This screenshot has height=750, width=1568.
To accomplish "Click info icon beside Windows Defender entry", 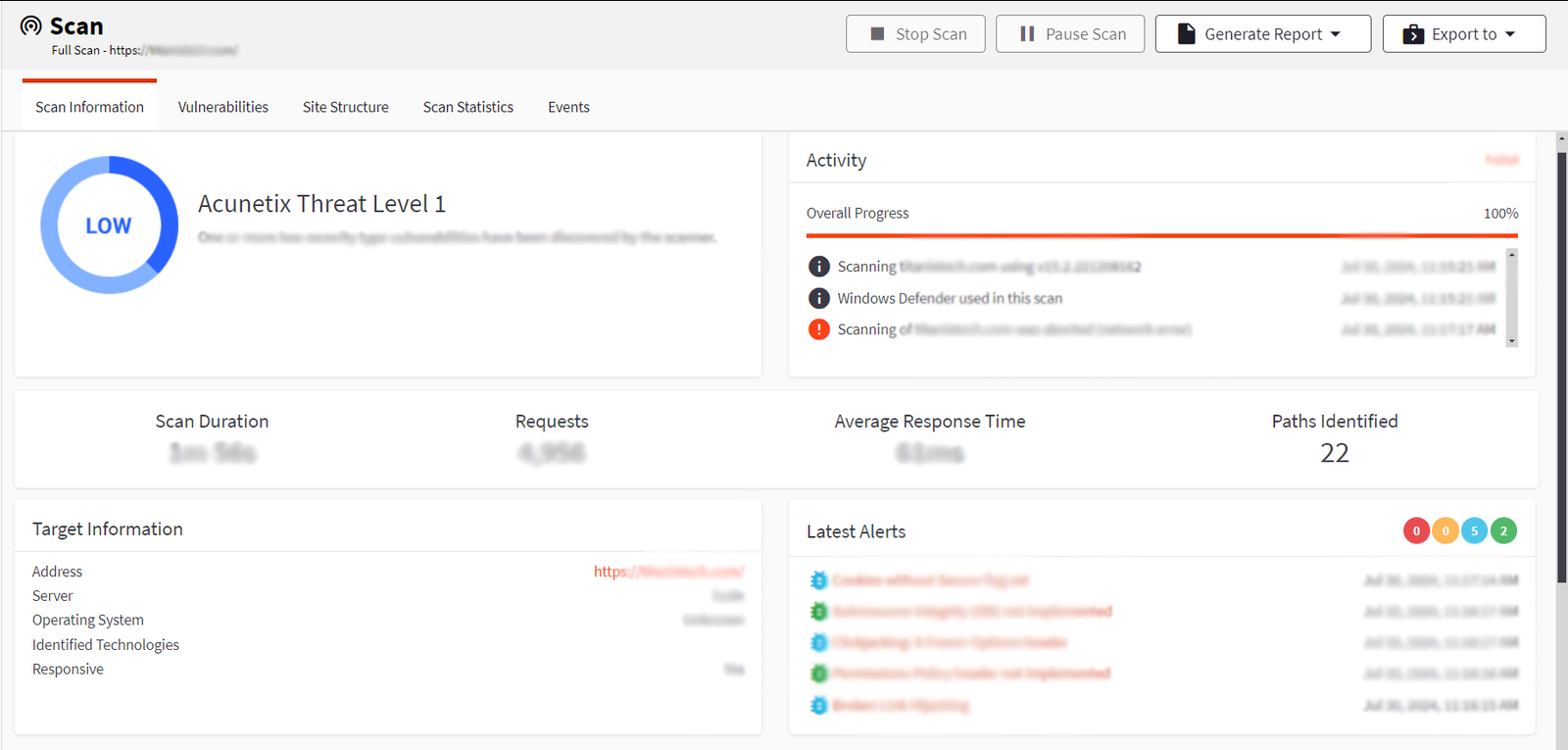I will (x=818, y=298).
